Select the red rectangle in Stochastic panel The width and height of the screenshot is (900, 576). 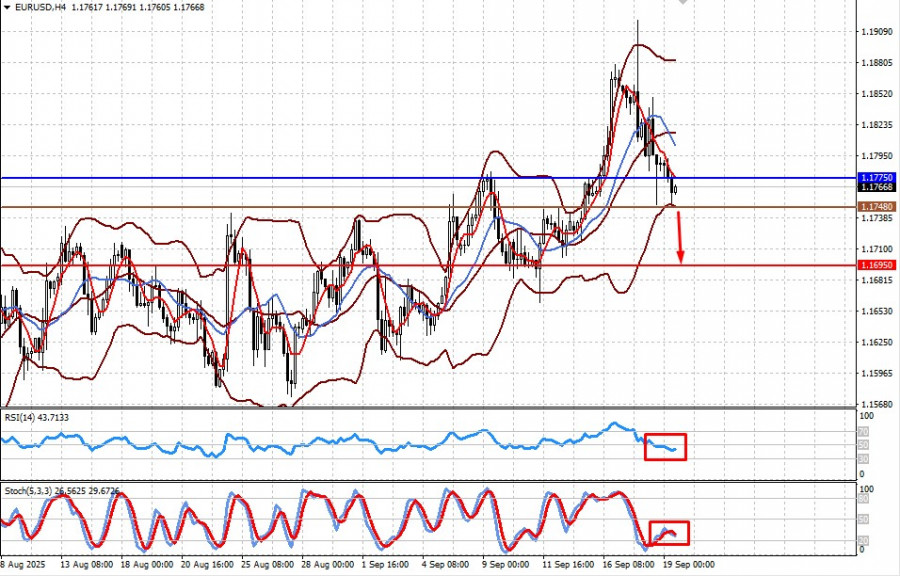(669, 533)
